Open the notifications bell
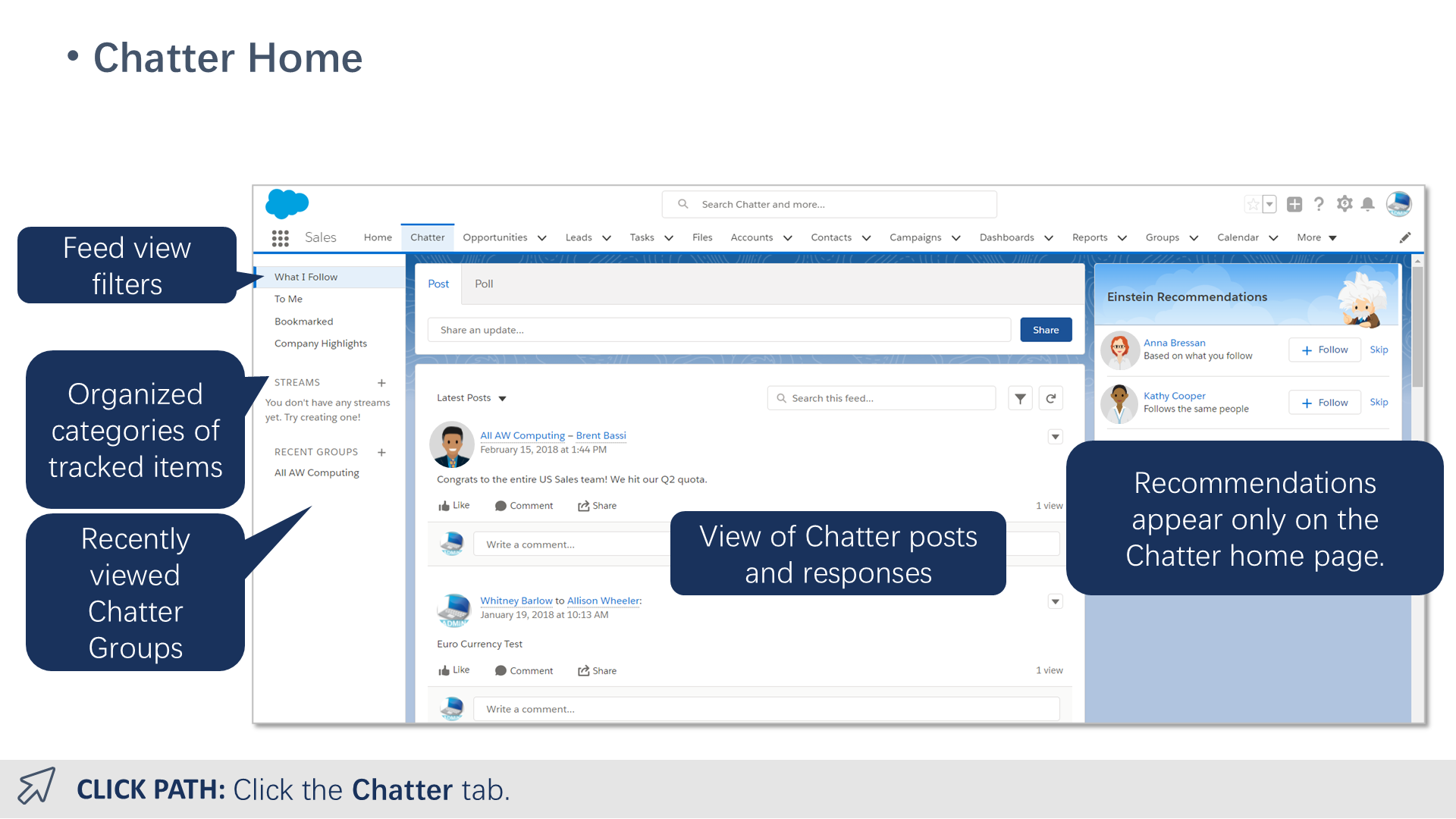 point(1368,204)
